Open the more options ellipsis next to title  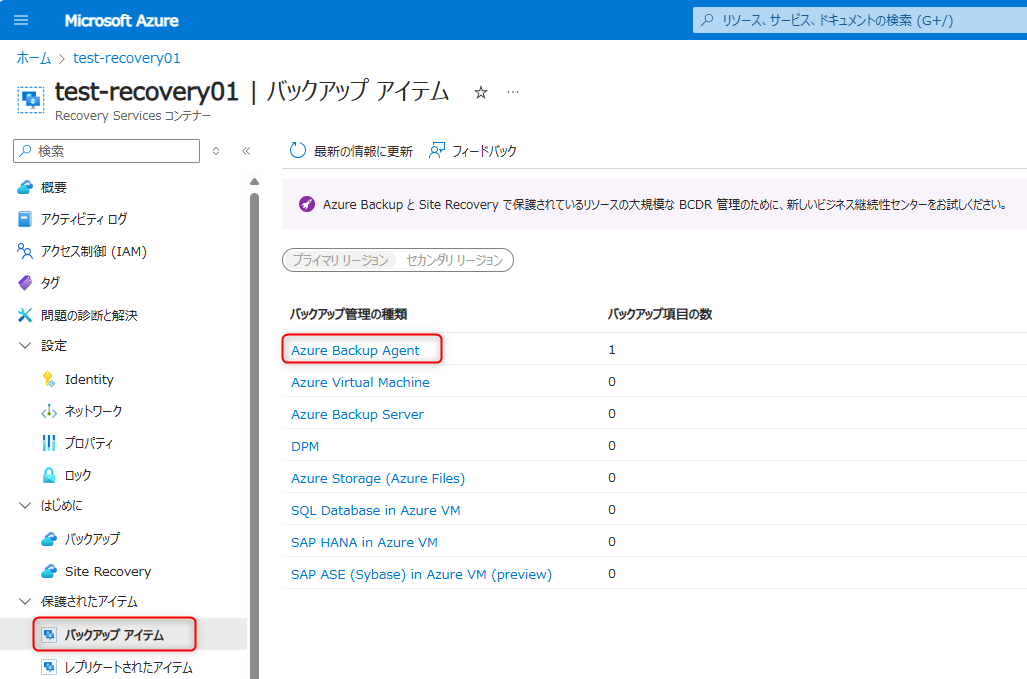pyautogui.click(x=513, y=92)
